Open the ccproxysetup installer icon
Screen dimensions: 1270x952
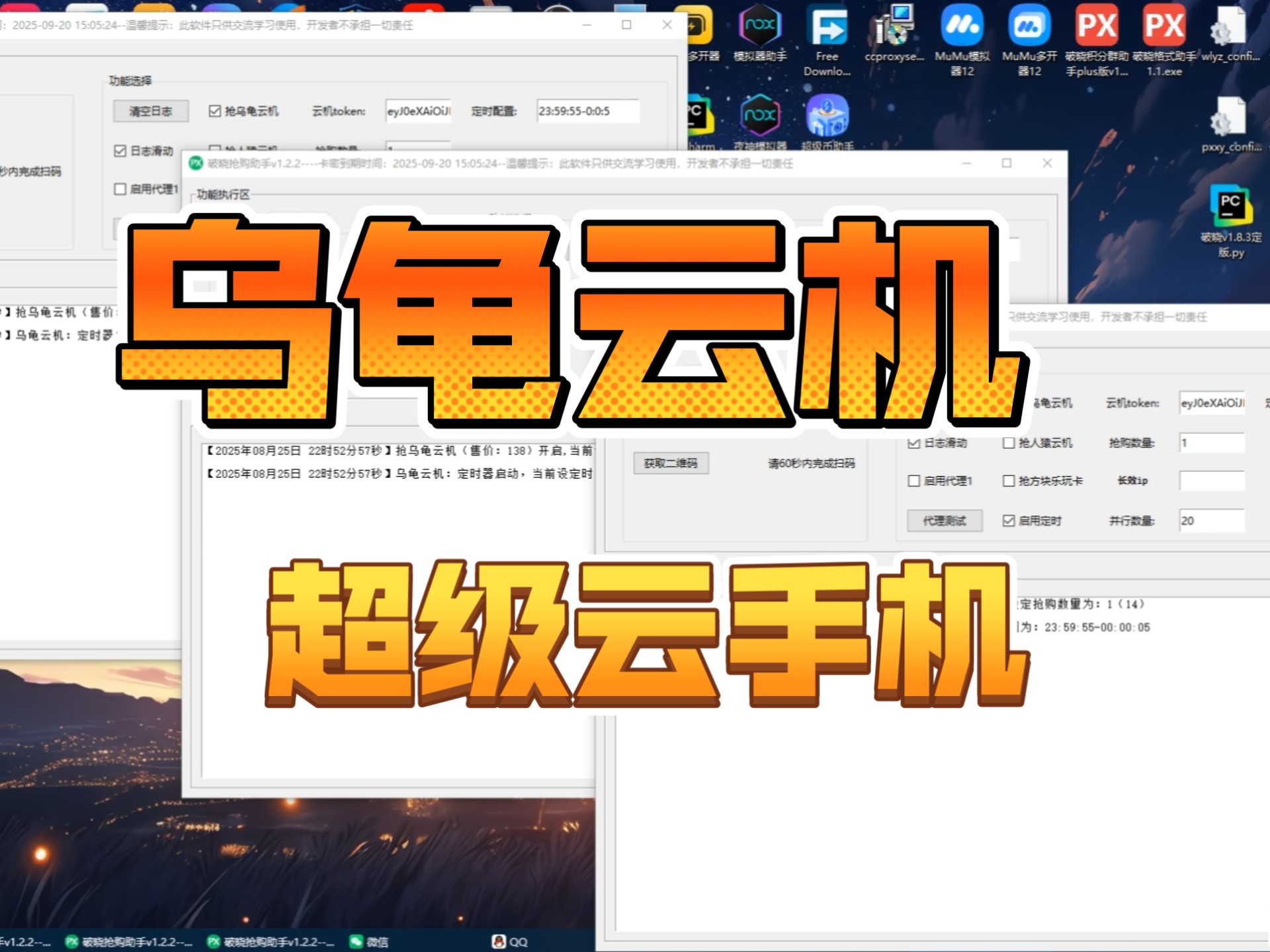pos(894,34)
